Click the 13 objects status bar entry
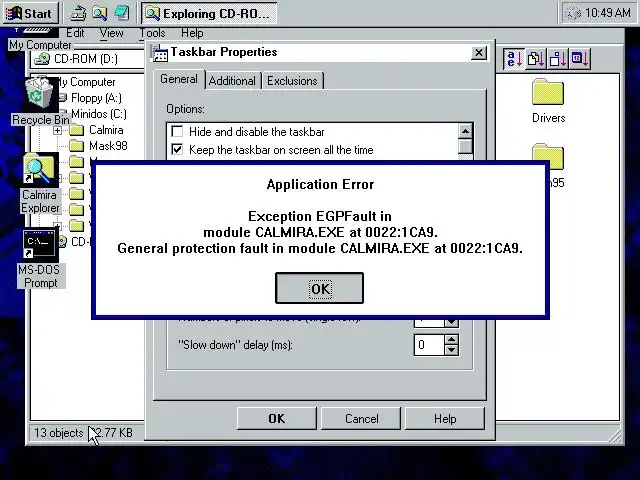The width and height of the screenshot is (640, 480). click(x=58, y=433)
